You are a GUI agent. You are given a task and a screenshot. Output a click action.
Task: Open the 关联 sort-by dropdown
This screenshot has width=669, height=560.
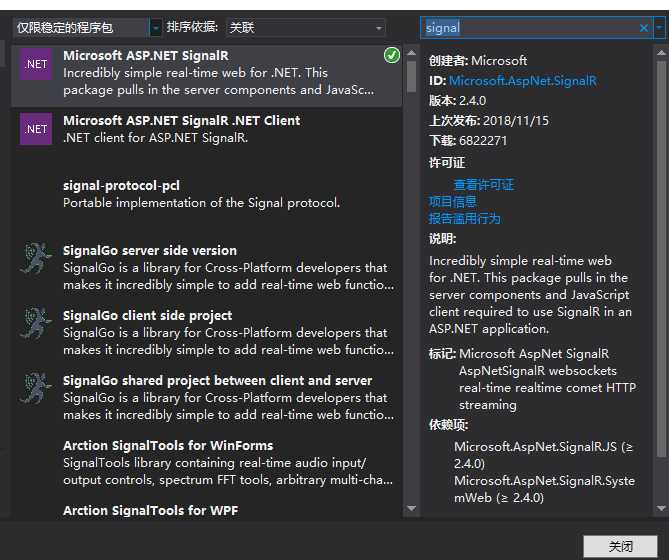tap(305, 28)
